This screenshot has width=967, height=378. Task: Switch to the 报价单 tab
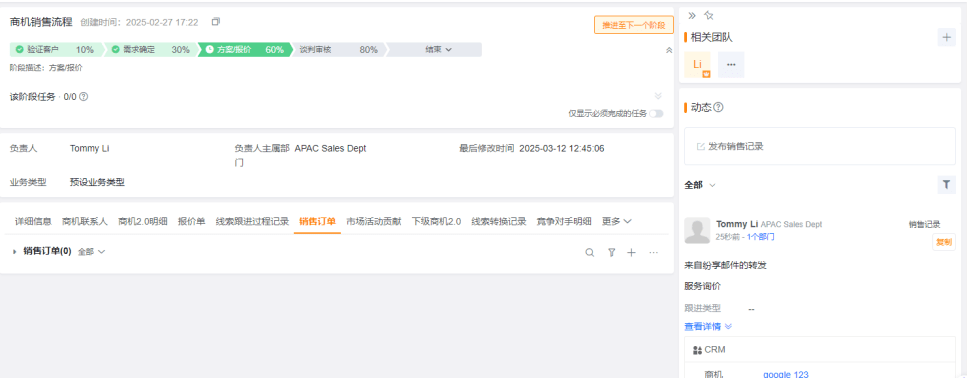[192, 221]
